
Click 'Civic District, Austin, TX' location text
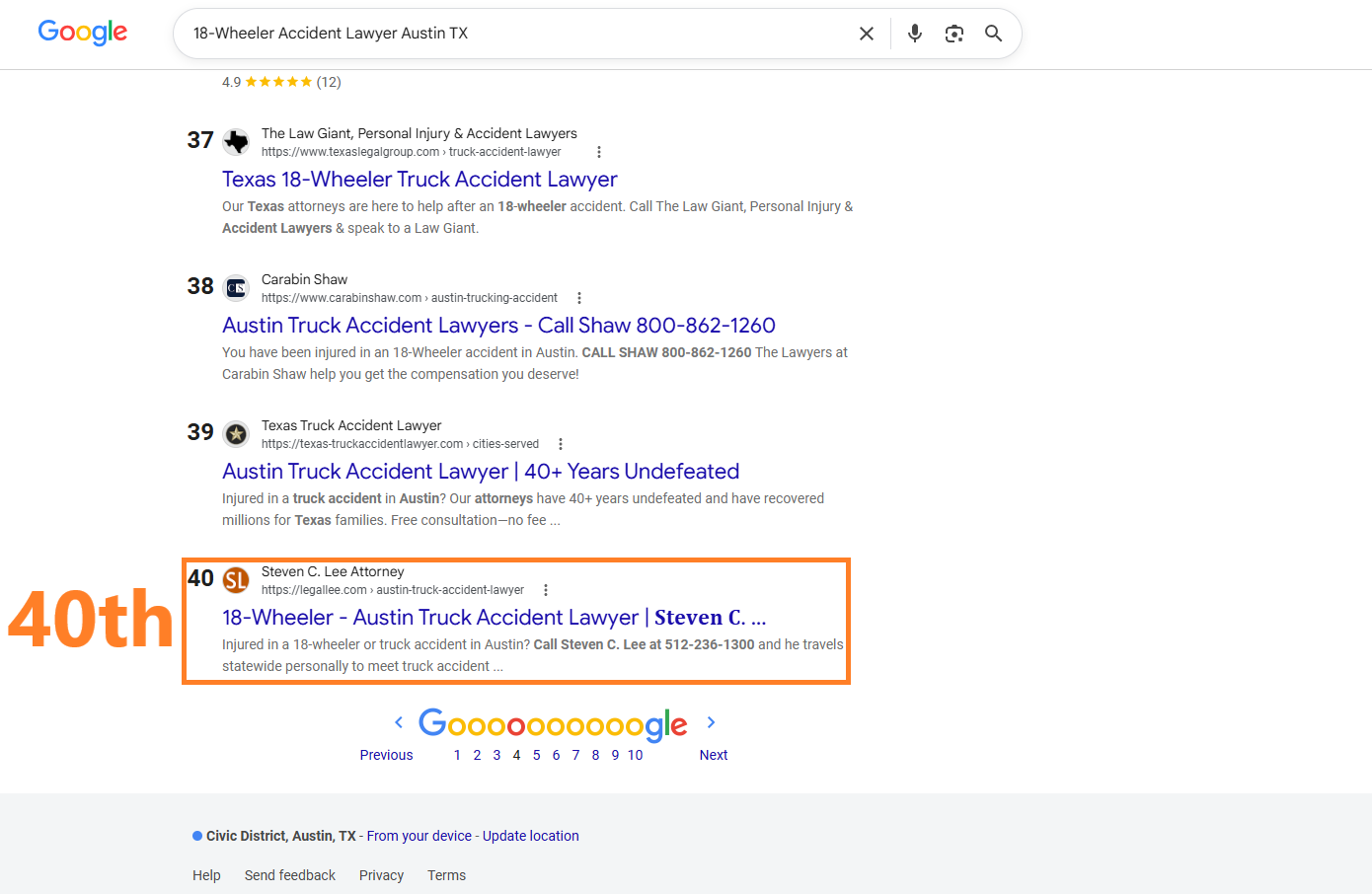[281, 836]
